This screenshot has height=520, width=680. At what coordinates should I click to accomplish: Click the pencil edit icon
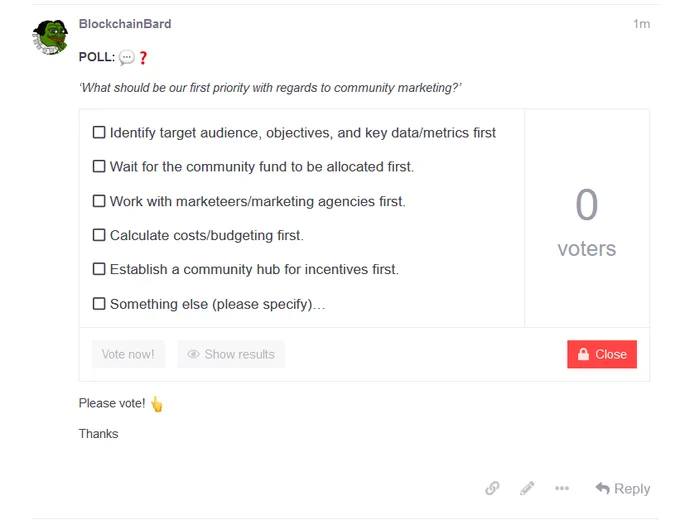pyautogui.click(x=527, y=488)
